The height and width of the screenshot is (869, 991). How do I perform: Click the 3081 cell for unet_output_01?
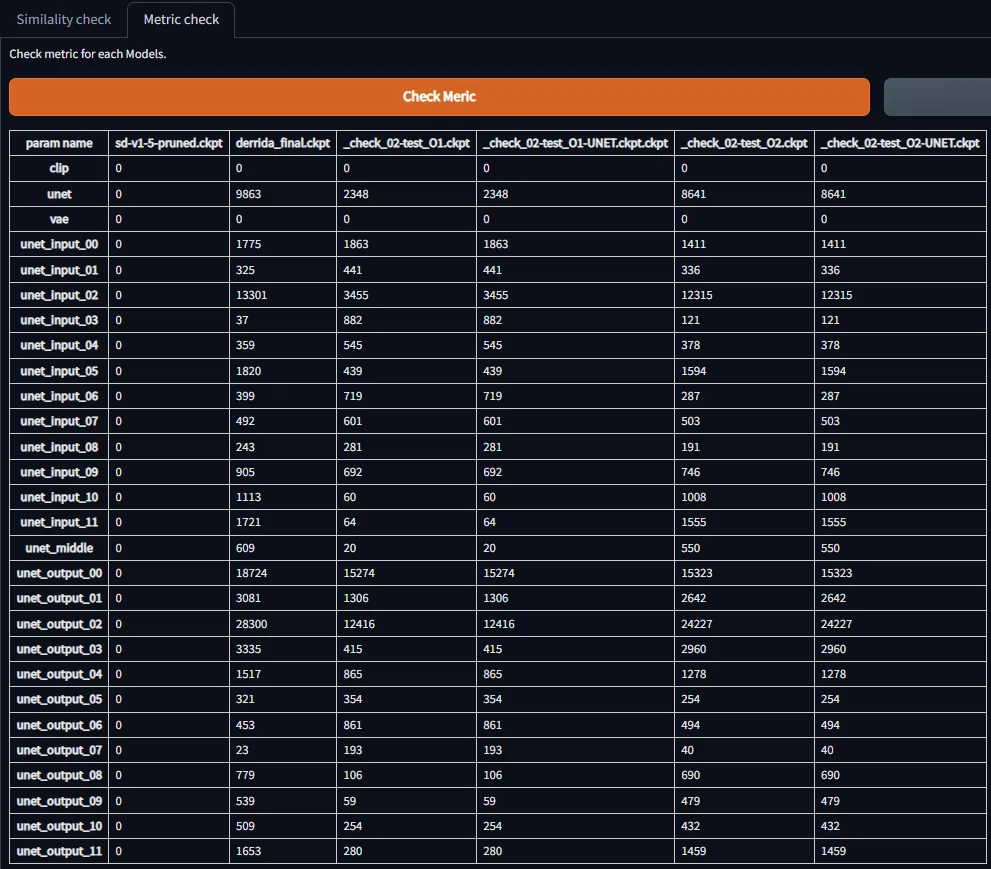[x=283, y=598]
